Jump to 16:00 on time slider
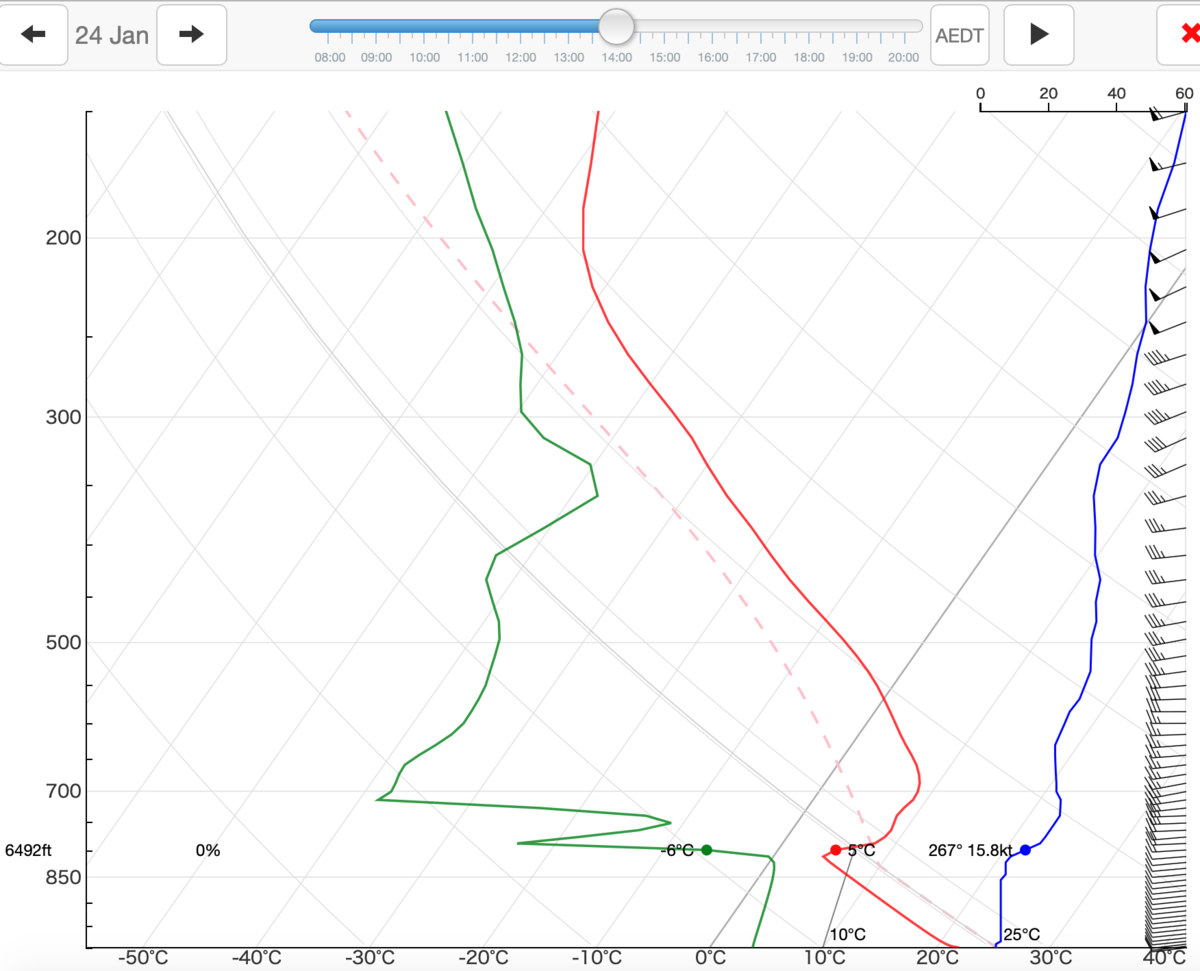The image size is (1200, 971). pyautogui.click(x=713, y=58)
